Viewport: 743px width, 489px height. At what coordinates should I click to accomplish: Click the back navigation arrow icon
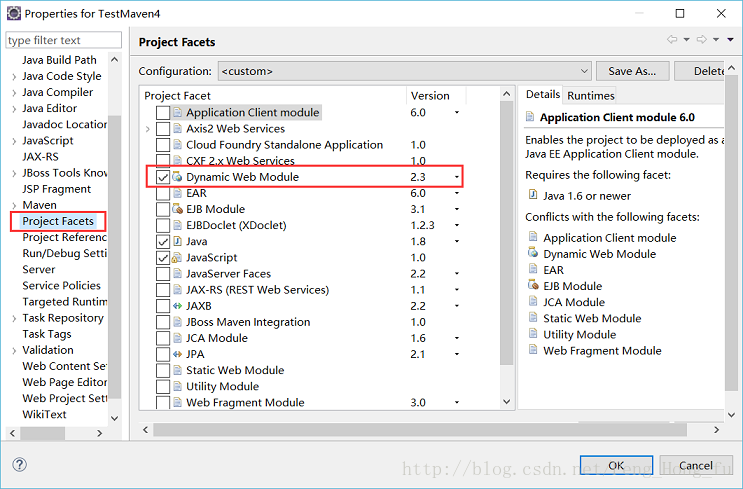[x=672, y=39]
